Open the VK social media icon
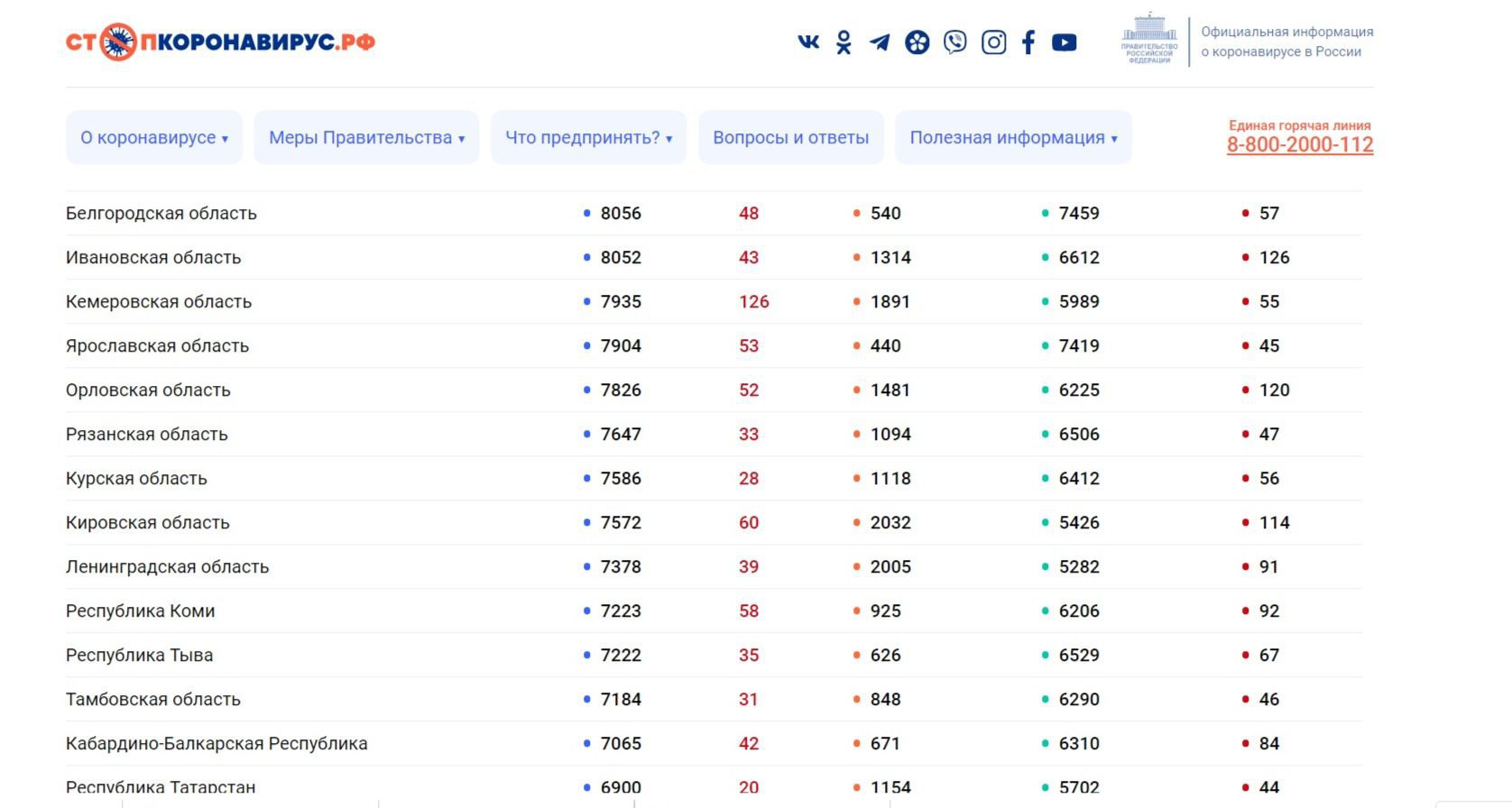The height and width of the screenshot is (808, 1512). [808, 42]
